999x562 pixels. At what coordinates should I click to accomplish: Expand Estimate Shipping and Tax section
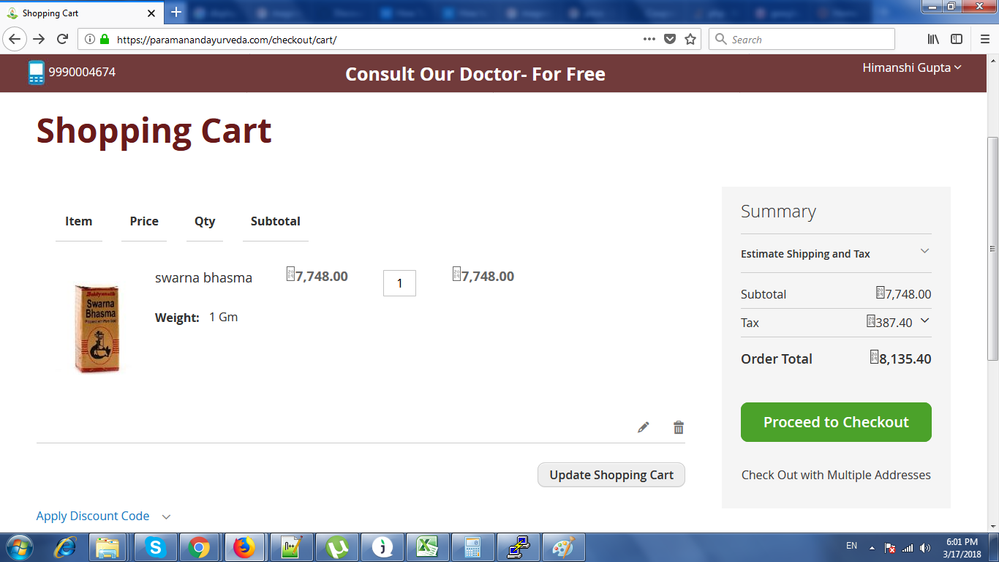click(x=924, y=251)
